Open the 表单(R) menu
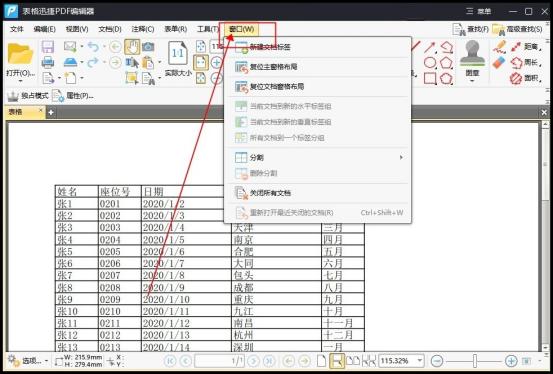 point(176,29)
